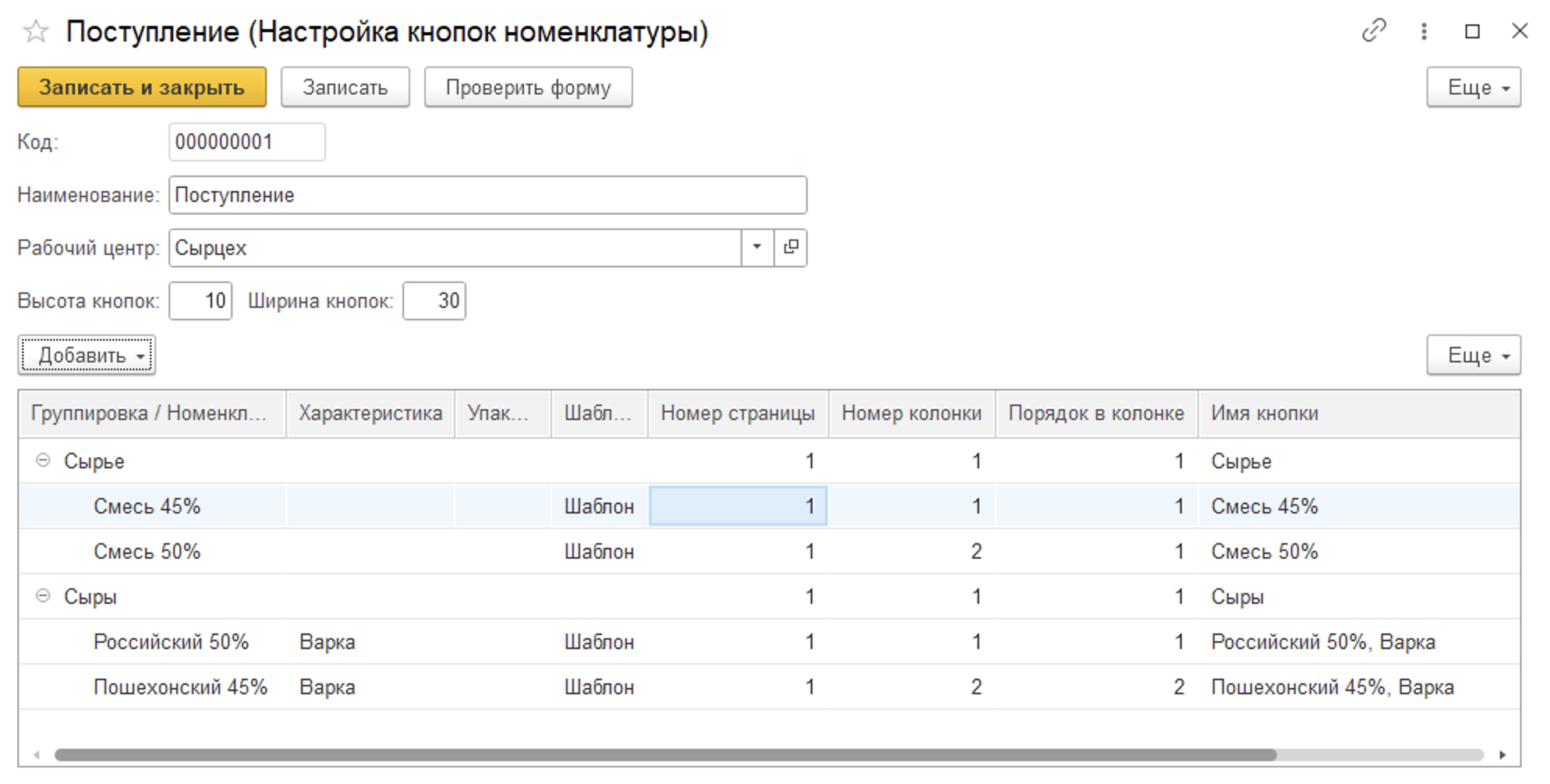Image resolution: width=1550 pixels, height=784 pixels.
Task: Copy link using the chain icon
Action: click(x=1373, y=31)
